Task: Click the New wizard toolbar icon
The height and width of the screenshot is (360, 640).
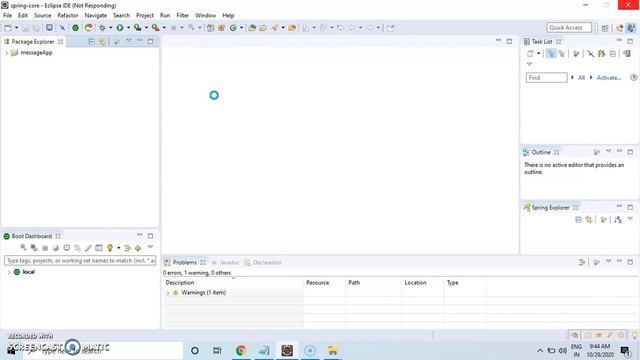Action: coord(8,28)
